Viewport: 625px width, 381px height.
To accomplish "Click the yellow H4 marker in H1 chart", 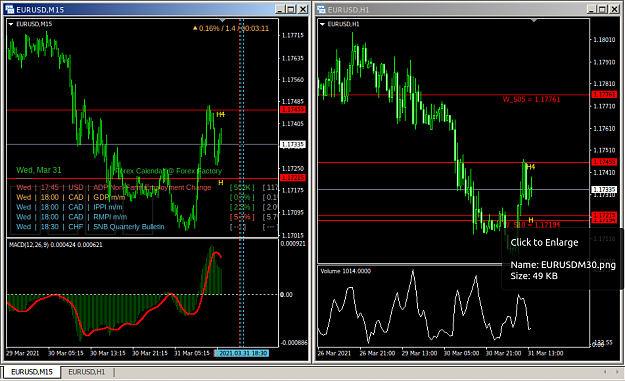I will (x=531, y=167).
